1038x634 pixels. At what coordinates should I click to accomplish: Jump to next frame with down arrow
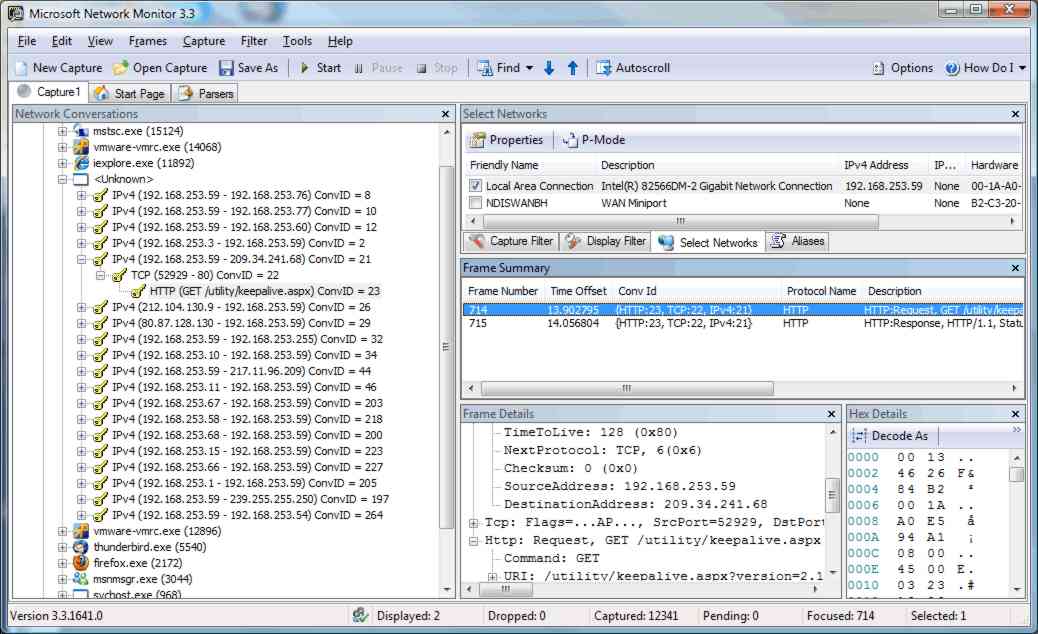[x=549, y=68]
